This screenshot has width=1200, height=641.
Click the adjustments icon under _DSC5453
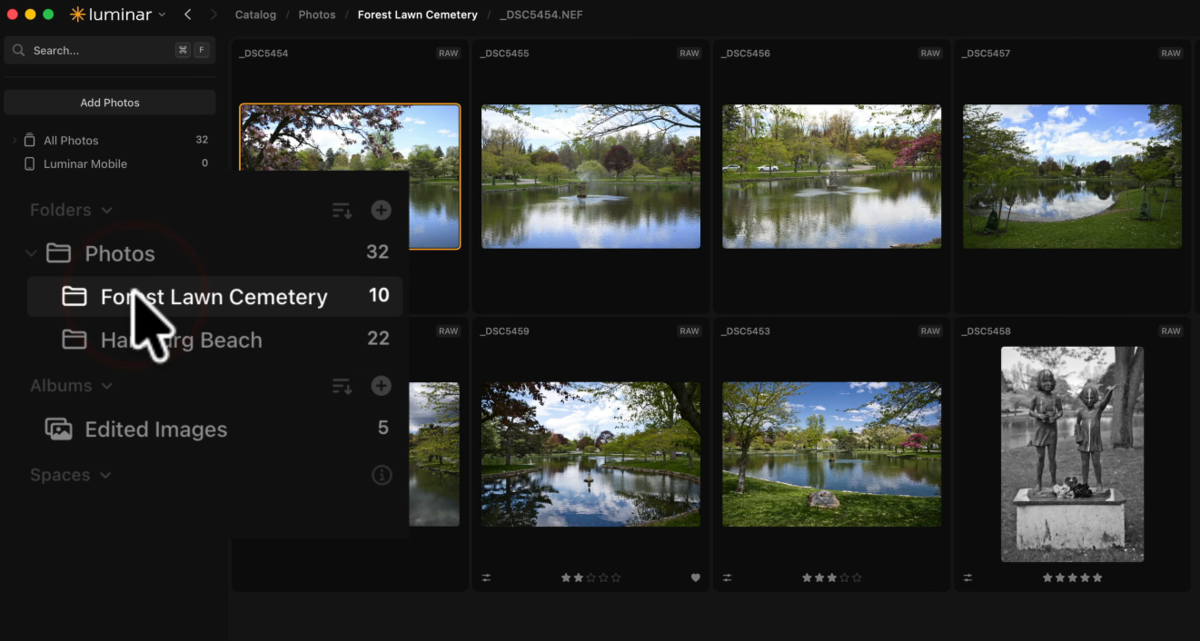click(727, 578)
